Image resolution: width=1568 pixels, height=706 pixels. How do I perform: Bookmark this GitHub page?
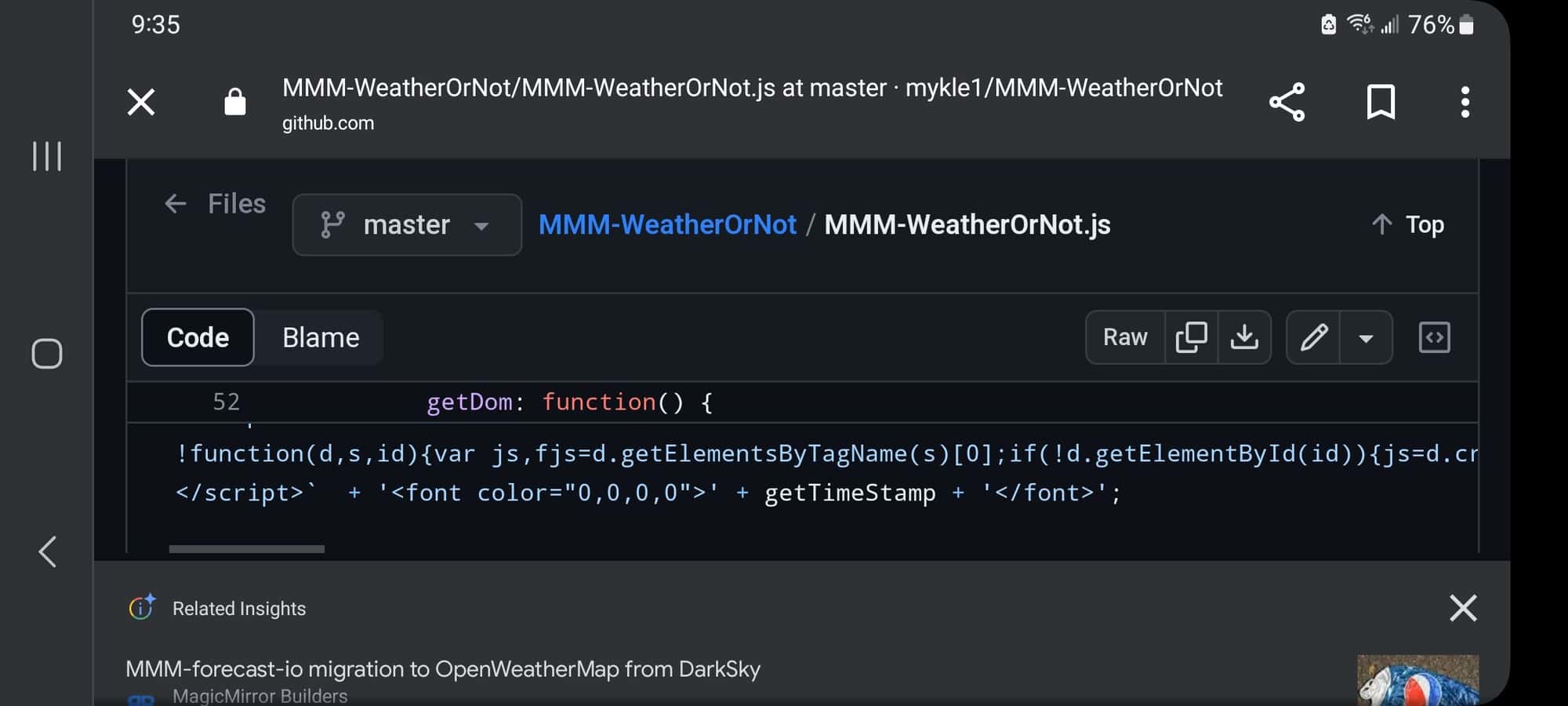[1381, 102]
